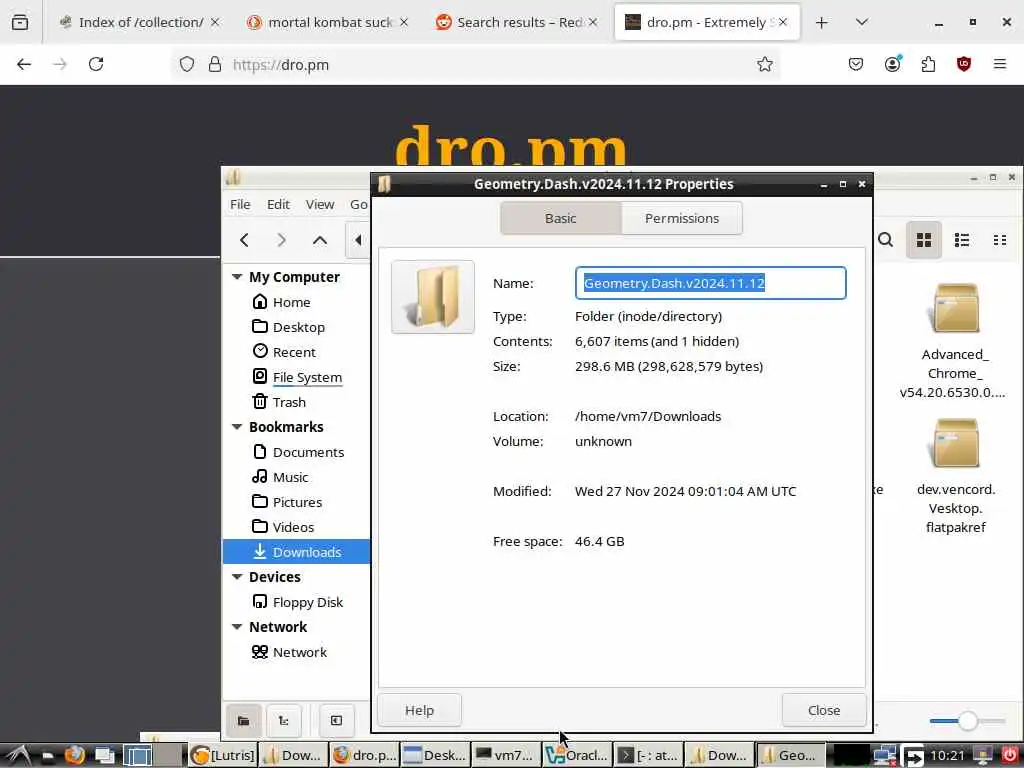Open the Go menu in file manager
This screenshot has height=768, width=1024.
click(359, 204)
